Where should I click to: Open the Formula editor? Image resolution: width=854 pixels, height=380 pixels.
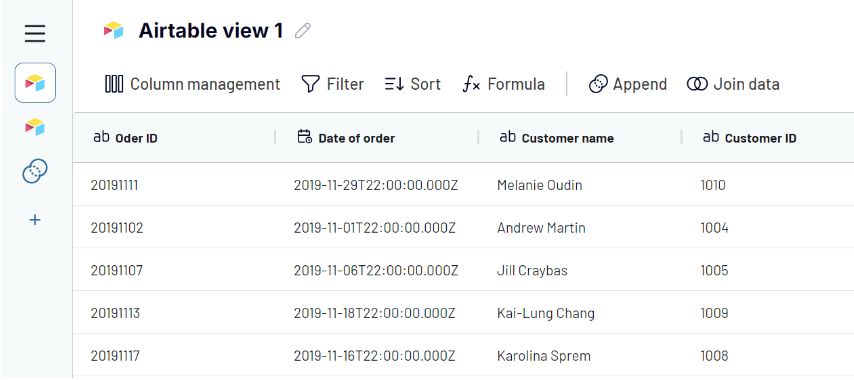(x=503, y=84)
